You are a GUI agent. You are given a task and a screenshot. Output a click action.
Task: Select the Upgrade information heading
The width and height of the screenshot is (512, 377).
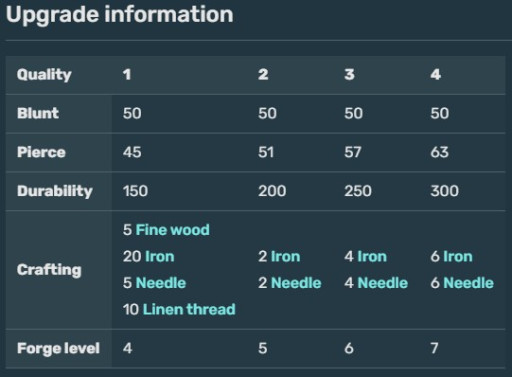pyautogui.click(x=119, y=15)
